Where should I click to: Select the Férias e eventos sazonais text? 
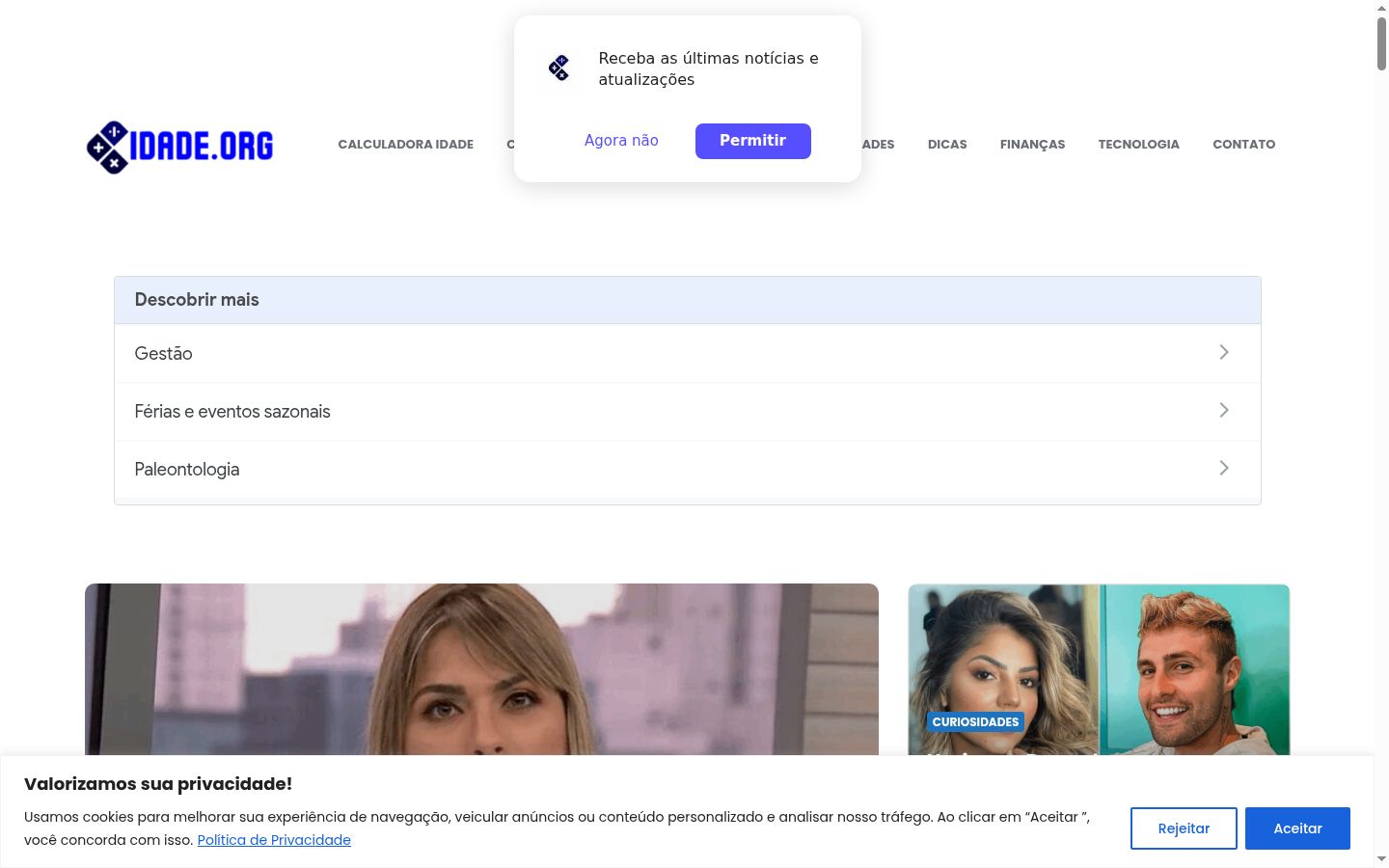pyautogui.click(x=232, y=412)
